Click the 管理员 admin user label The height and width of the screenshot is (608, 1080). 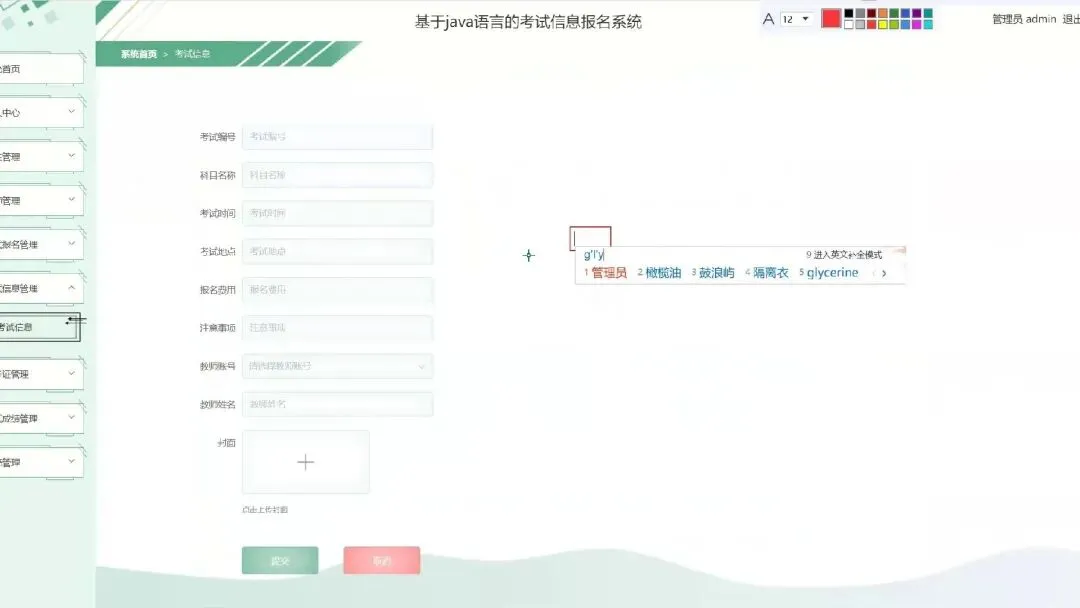pos(1024,19)
